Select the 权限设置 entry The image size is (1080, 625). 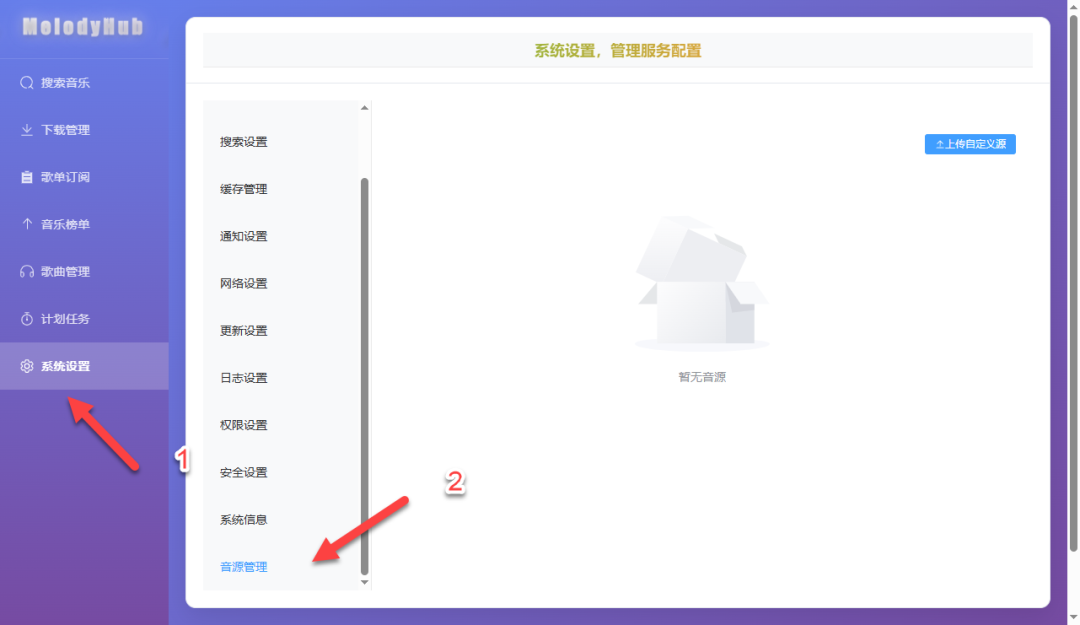pos(244,425)
